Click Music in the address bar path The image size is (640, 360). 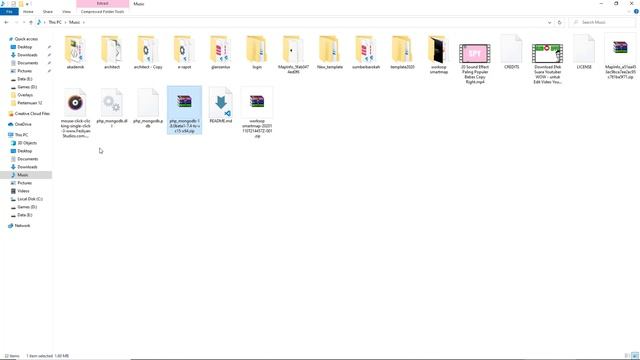point(74,22)
